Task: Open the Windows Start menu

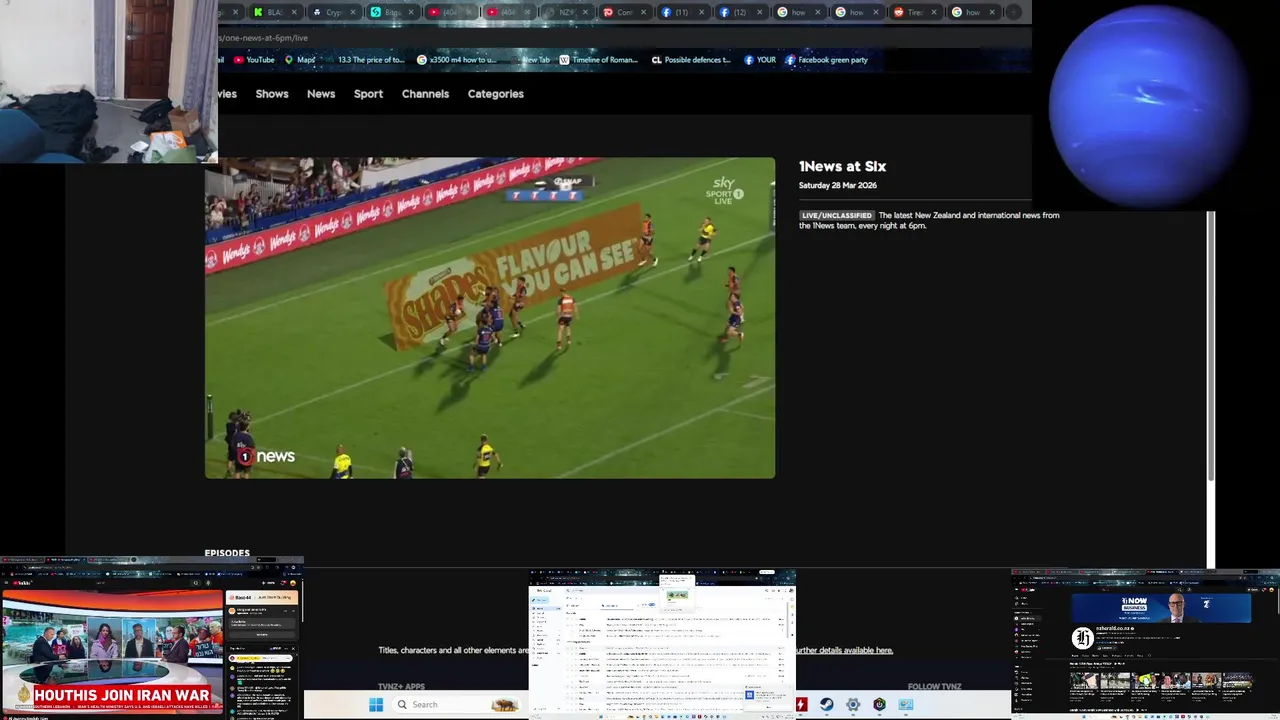Action: 376,704
